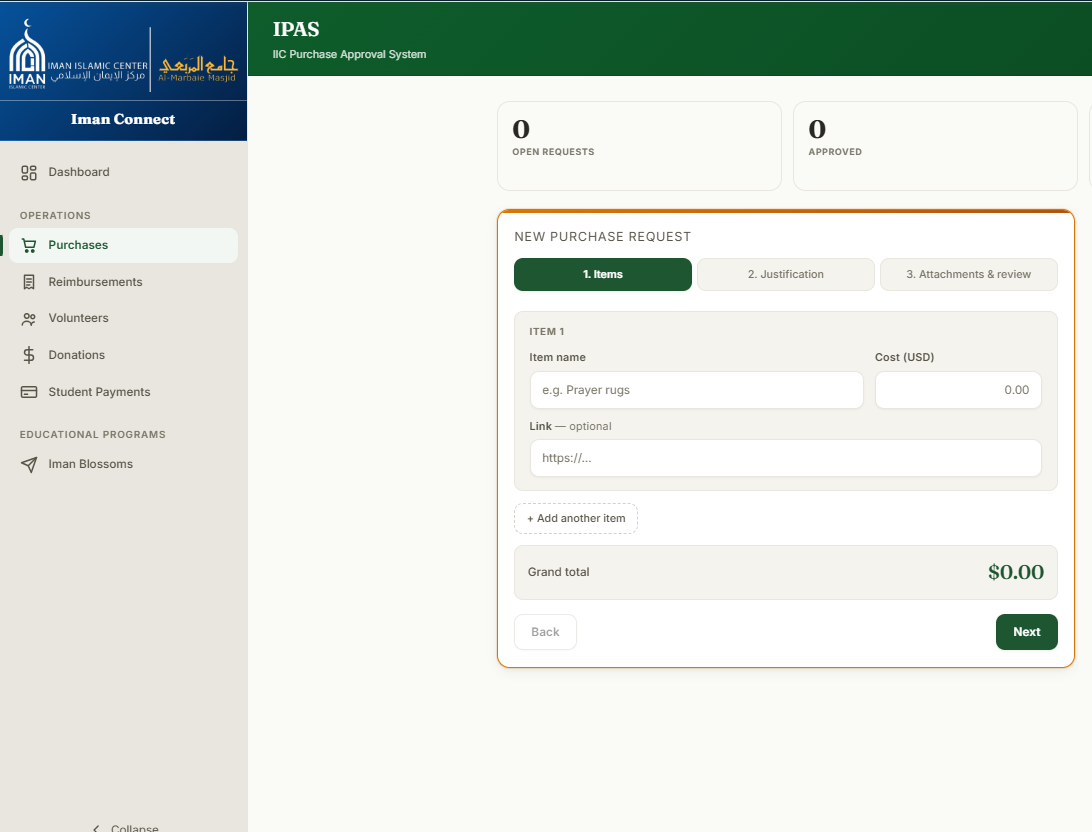Click the IPAS header title

[x=296, y=29]
